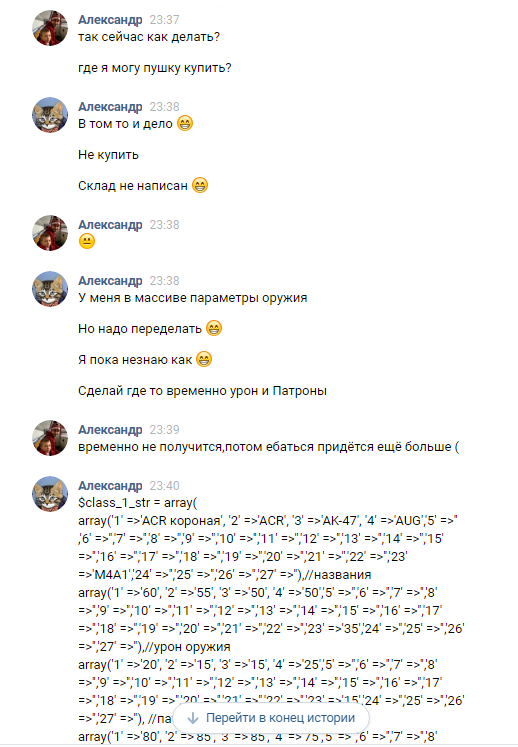
Task: Click the avatar for the 23:39 message
Action: pyautogui.click(x=50, y=438)
